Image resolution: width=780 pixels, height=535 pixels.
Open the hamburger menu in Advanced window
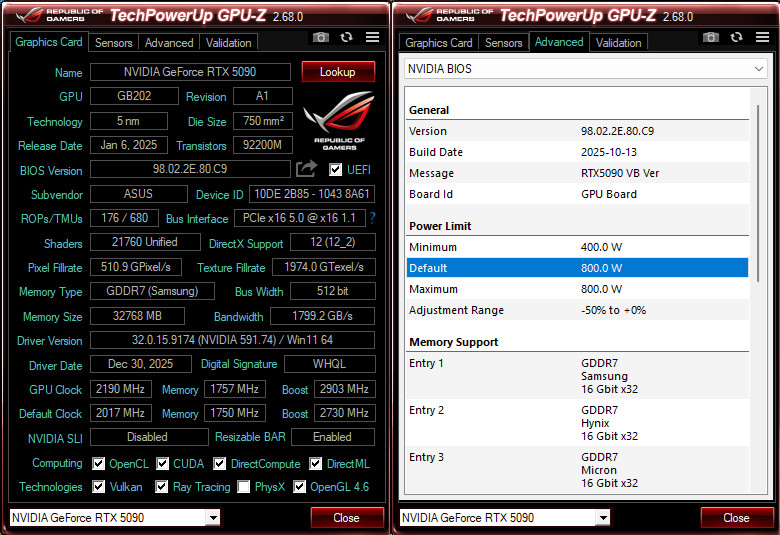click(x=762, y=37)
